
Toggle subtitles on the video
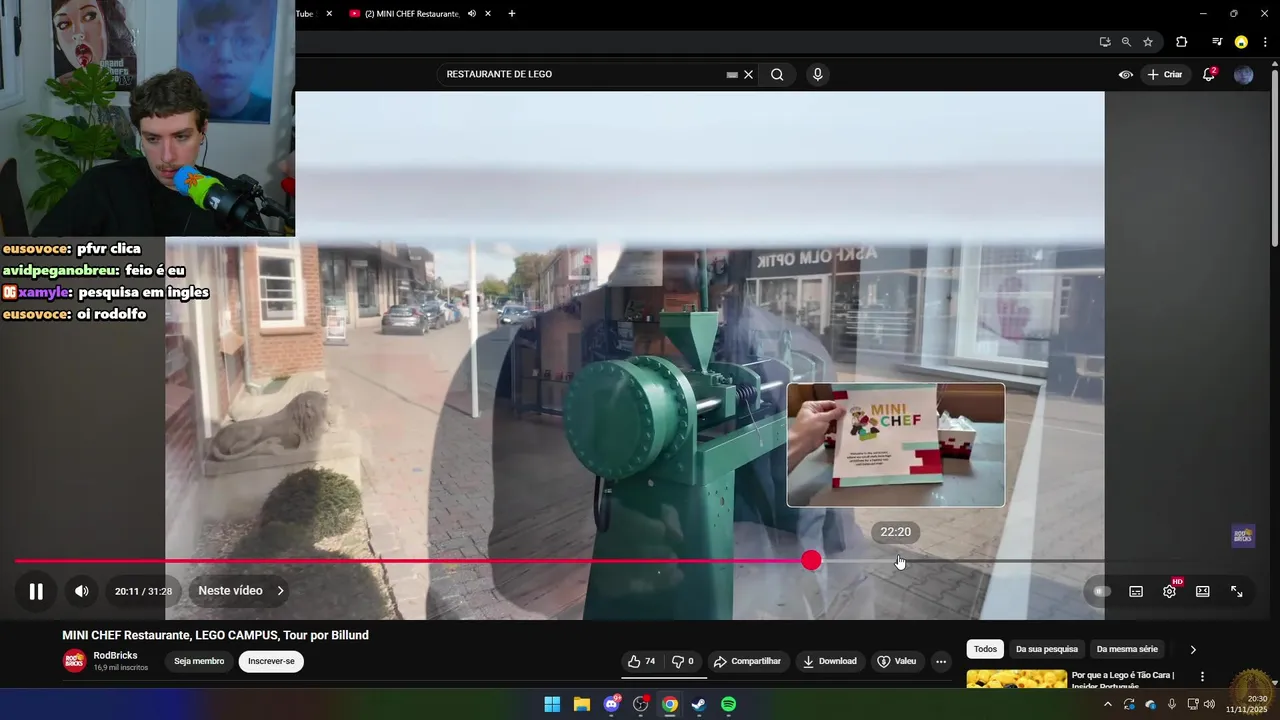(x=1136, y=591)
